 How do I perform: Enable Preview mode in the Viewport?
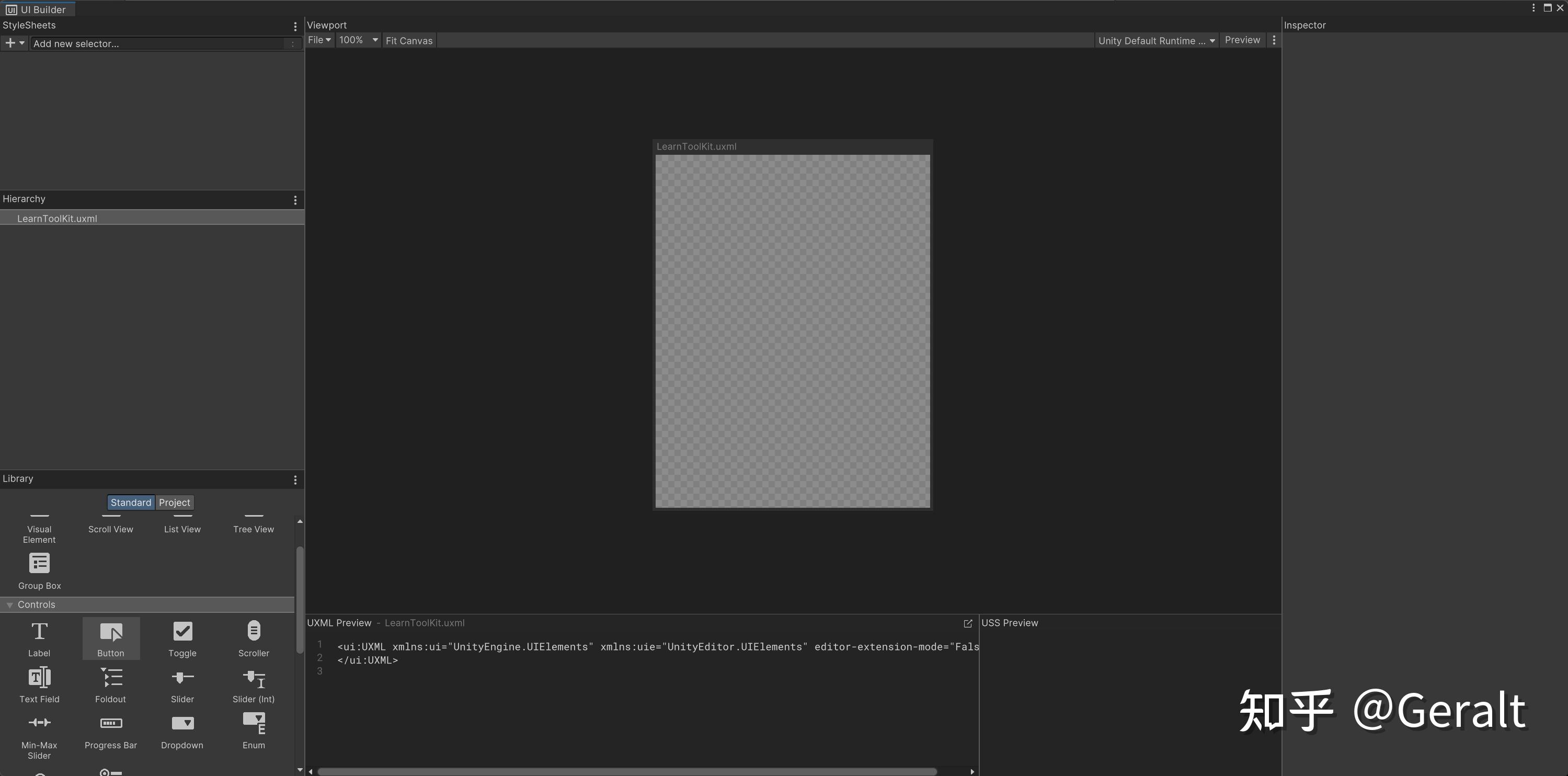click(x=1242, y=40)
